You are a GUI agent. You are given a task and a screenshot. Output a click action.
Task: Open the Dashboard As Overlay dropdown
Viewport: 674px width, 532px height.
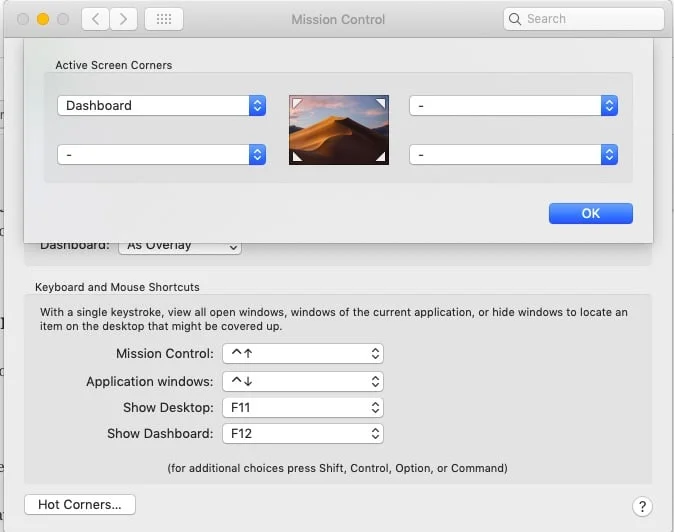[x=180, y=248]
